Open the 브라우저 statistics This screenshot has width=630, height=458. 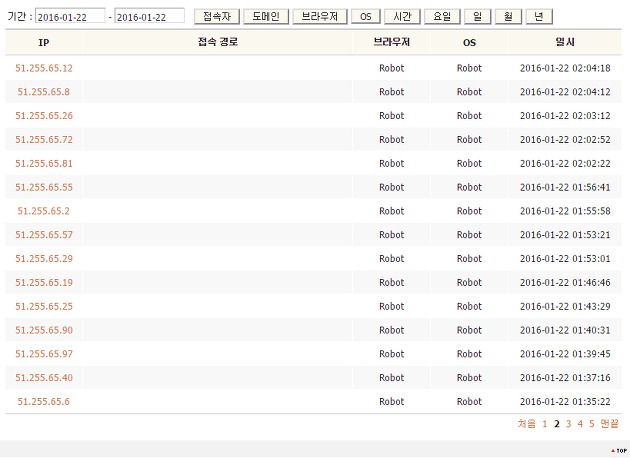(320, 16)
